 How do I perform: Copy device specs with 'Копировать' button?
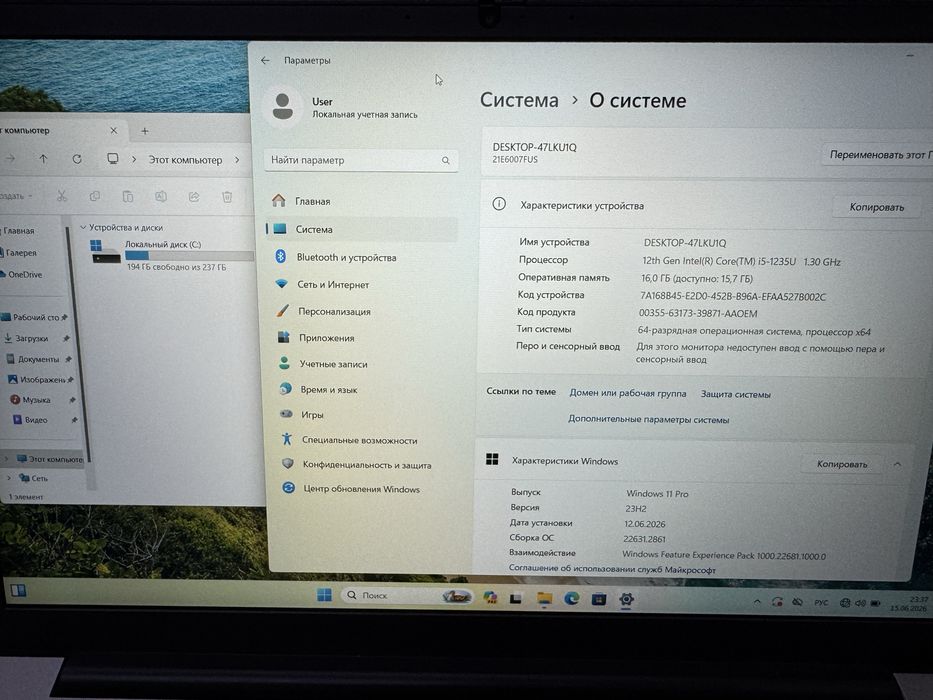876,207
